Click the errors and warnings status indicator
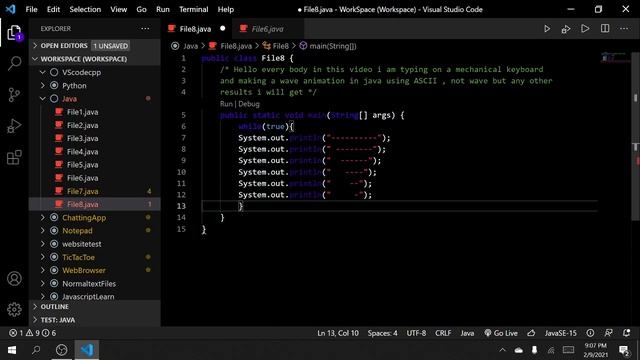 pos(33,333)
